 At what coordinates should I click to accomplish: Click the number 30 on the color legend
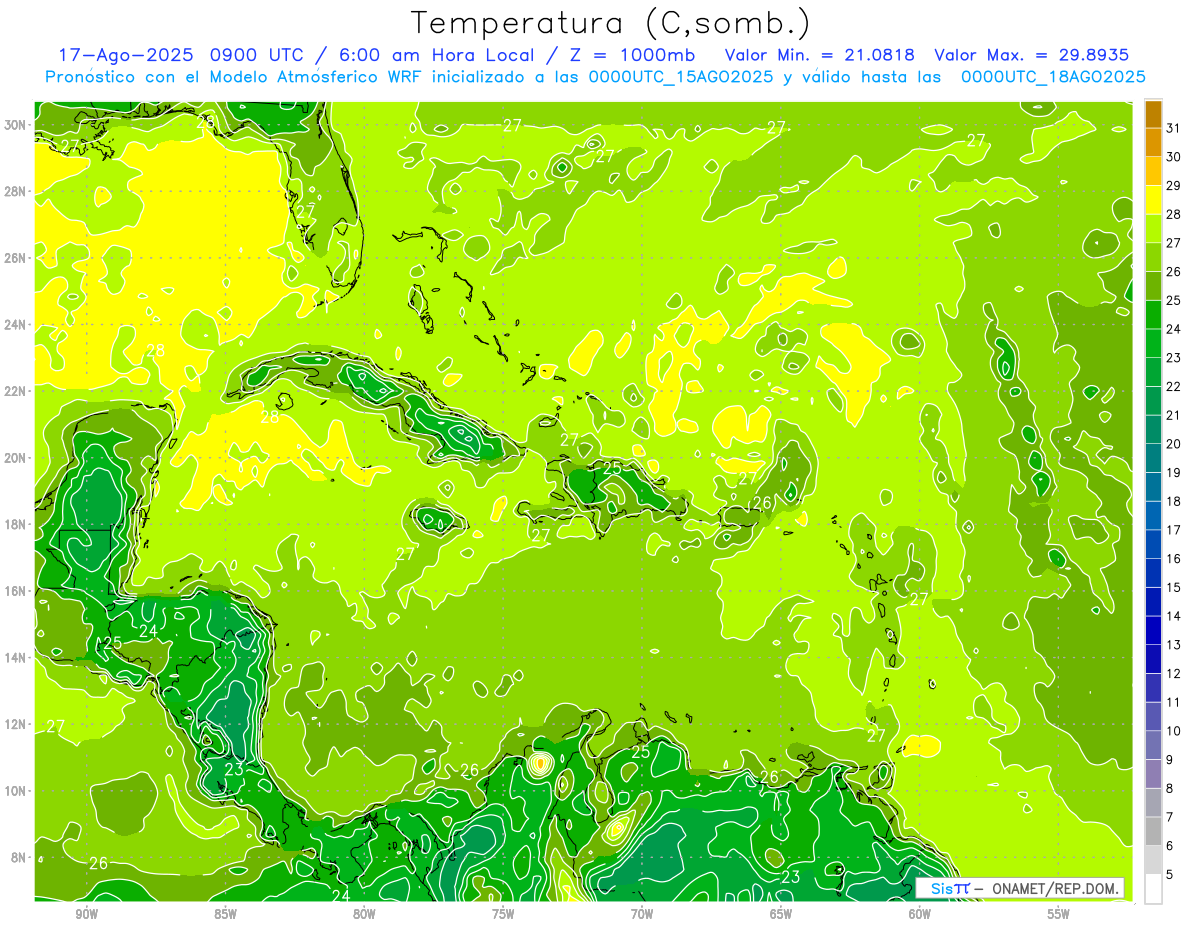1174,156
